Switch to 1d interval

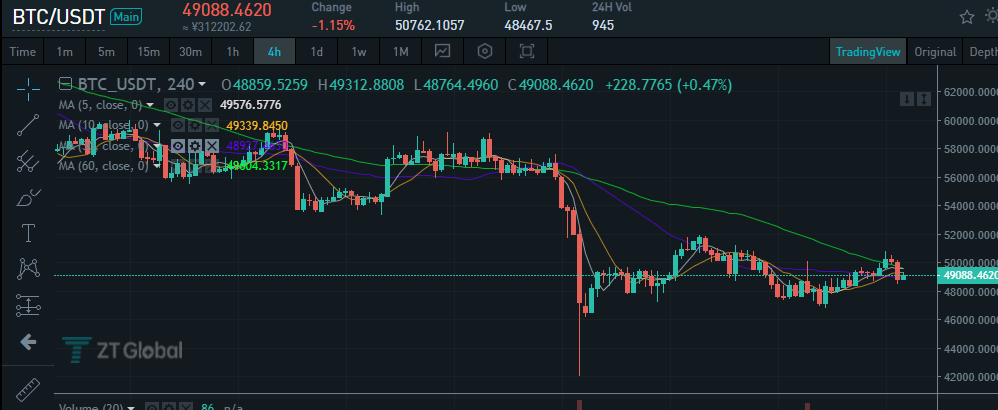tap(316, 52)
